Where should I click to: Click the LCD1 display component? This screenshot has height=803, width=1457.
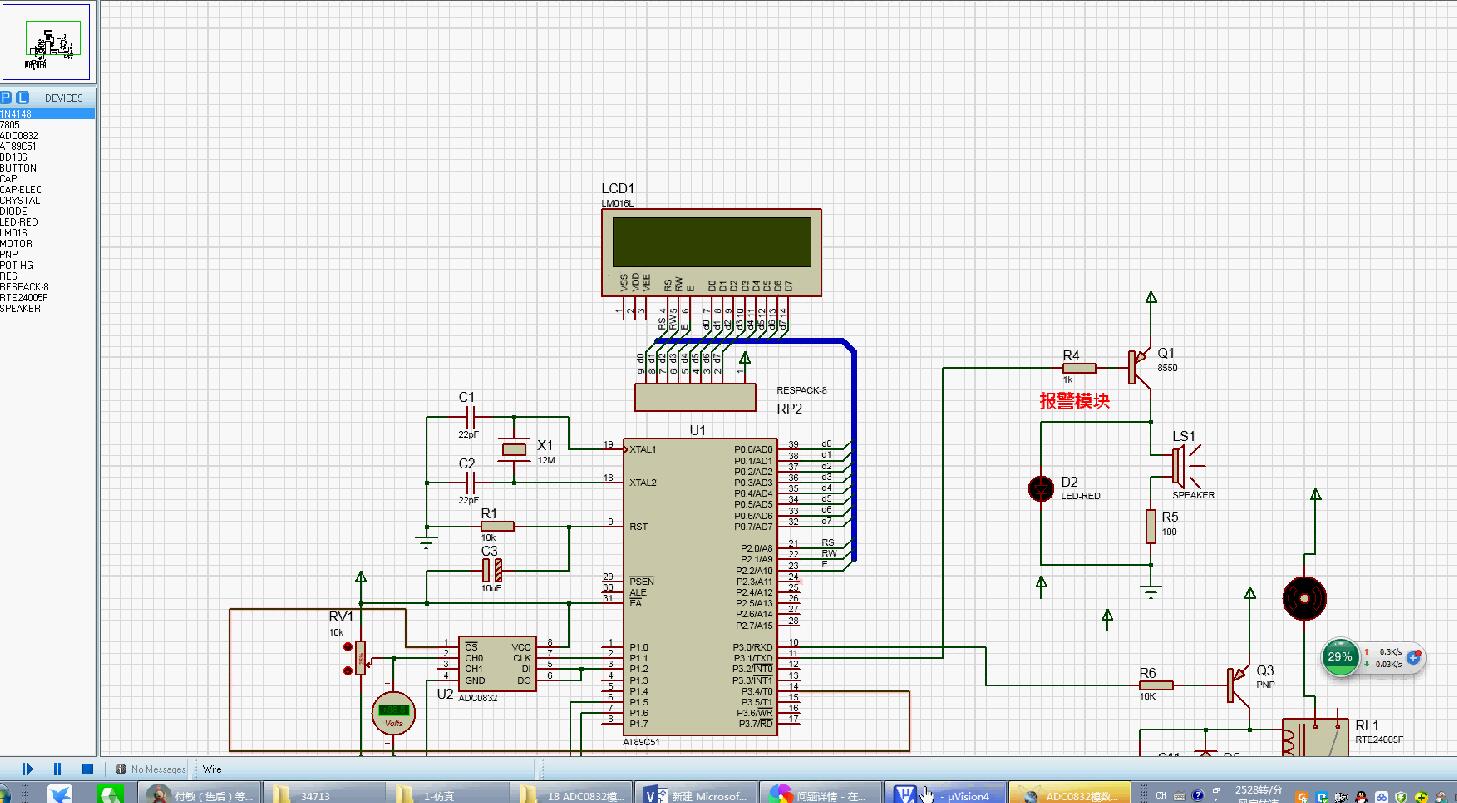(x=711, y=252)
